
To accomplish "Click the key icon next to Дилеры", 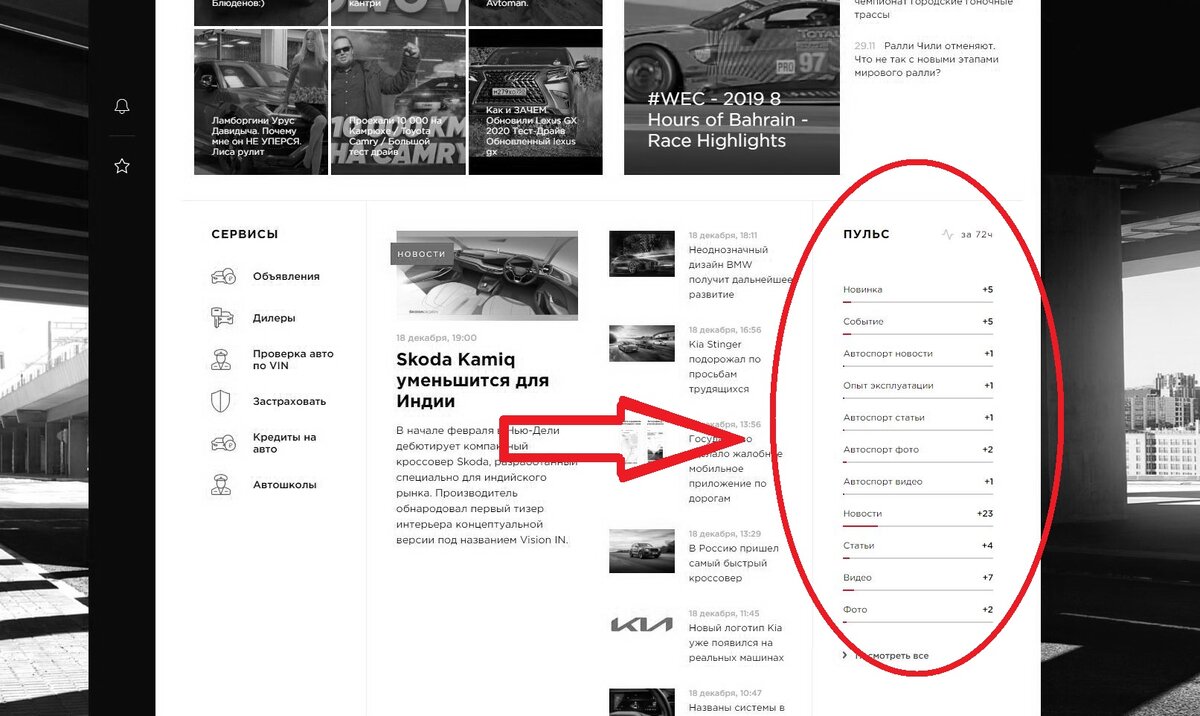I will [x=222, y=318].
